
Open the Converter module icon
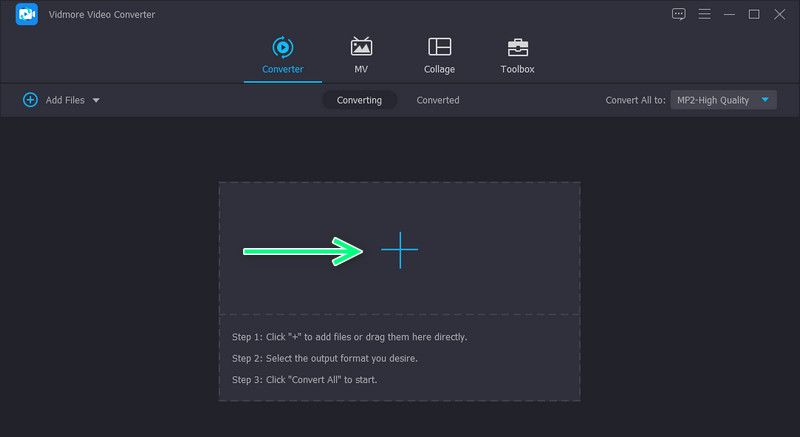click(282, 46)
